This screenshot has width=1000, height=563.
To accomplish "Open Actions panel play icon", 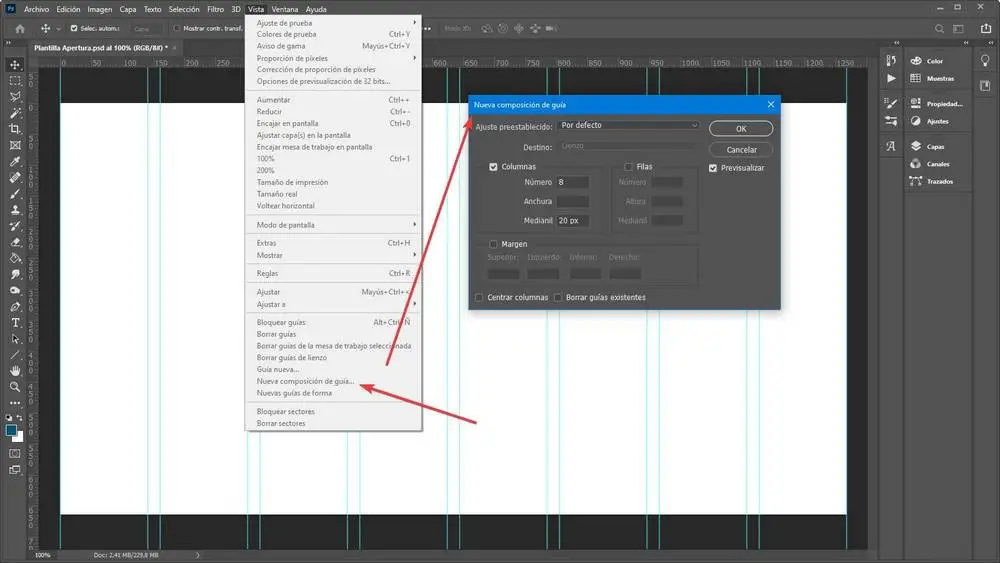I will 891,78.
